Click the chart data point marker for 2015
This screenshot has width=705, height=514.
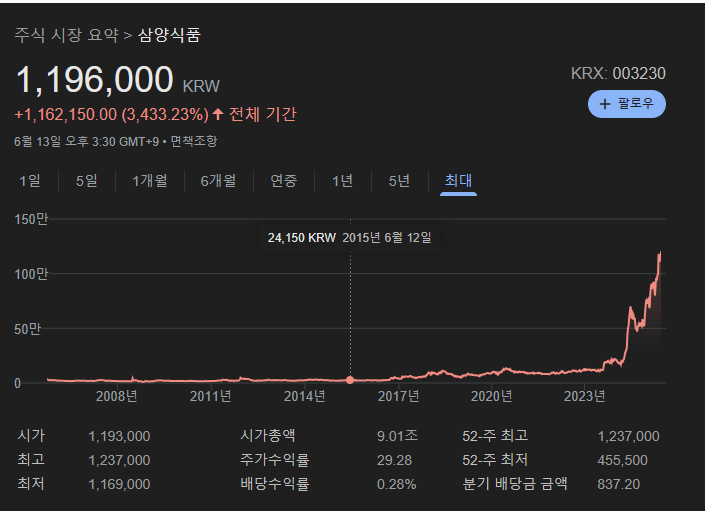coord(350,380)
